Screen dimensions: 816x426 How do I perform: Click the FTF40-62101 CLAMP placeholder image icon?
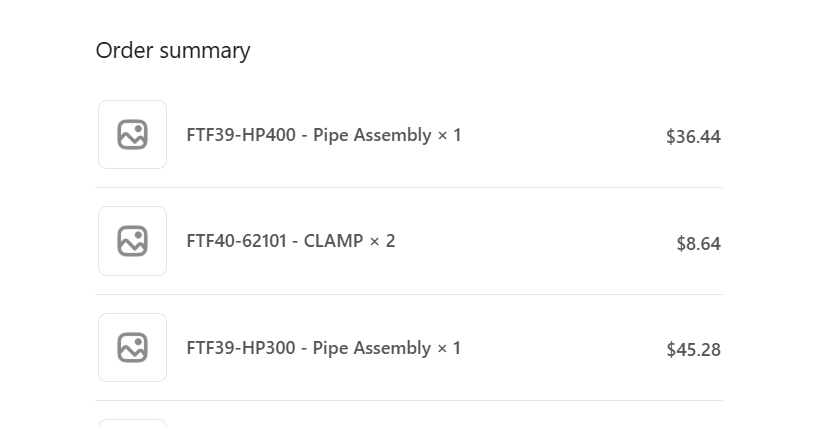[x=132, y=241]
